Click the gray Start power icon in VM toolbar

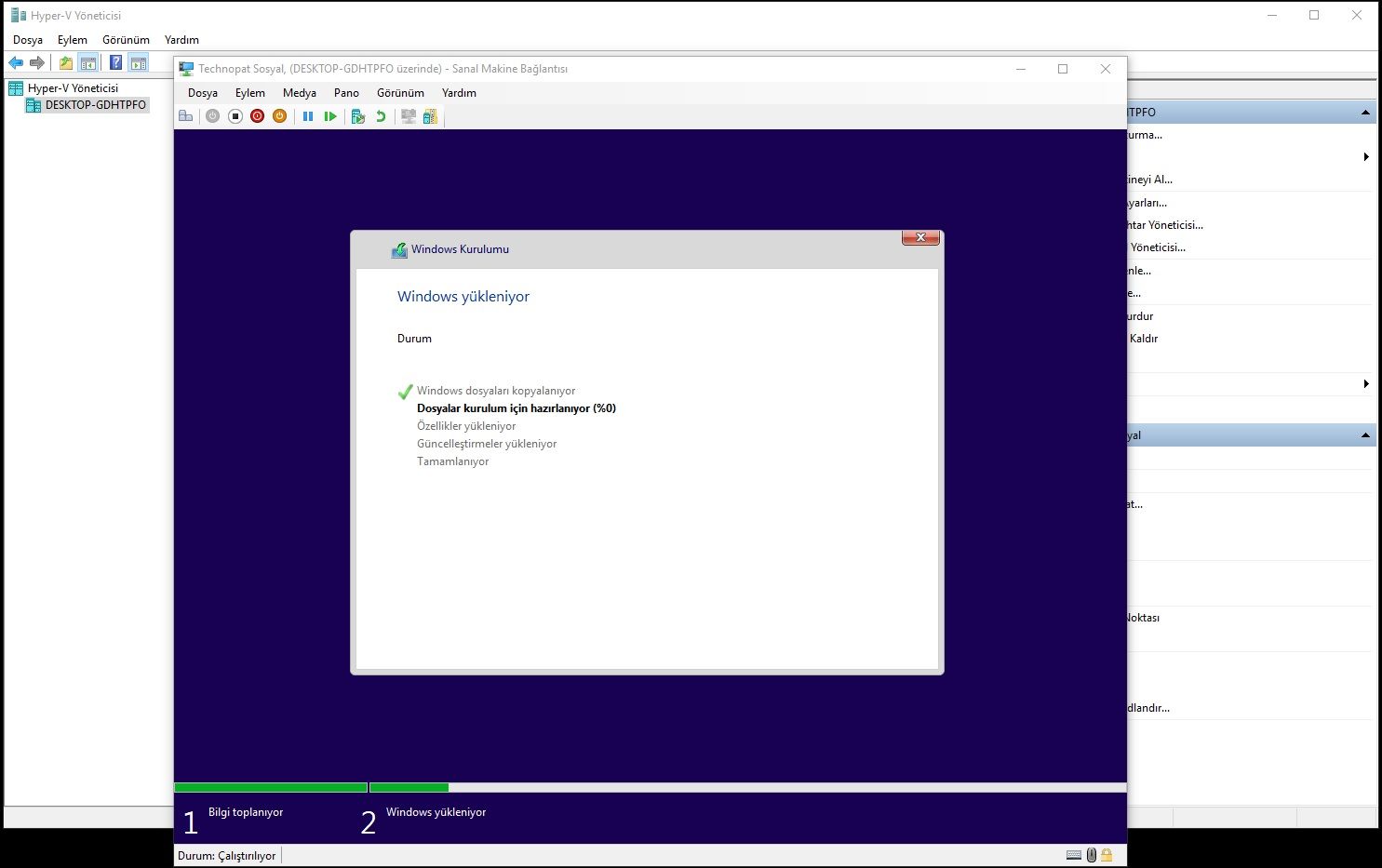click(213, 116)
